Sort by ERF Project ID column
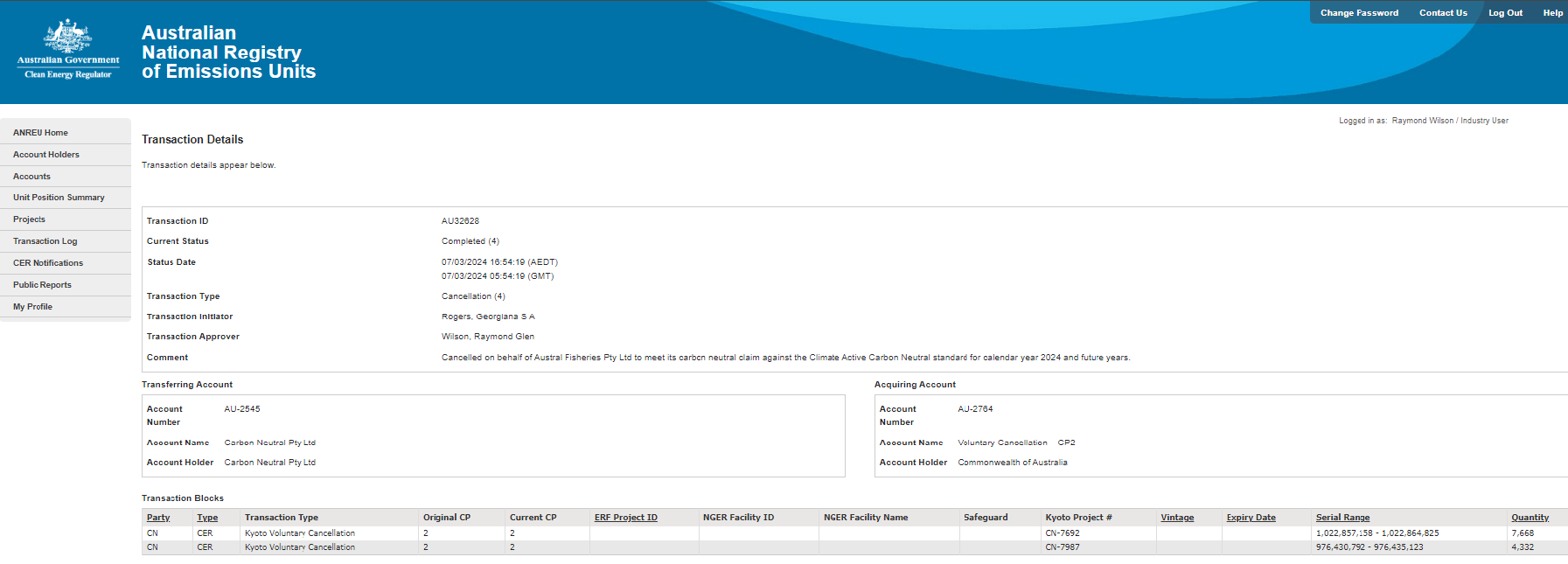The height and width of the screenshot is (564, 1568). point(625,518)
